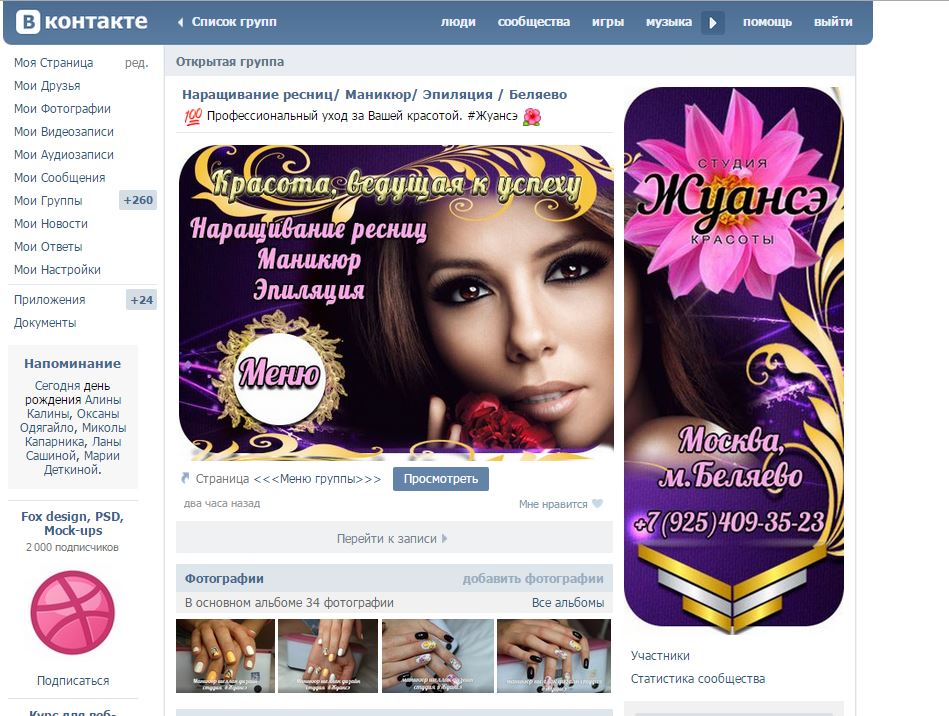Open Мои Видеозаписи

64,131
